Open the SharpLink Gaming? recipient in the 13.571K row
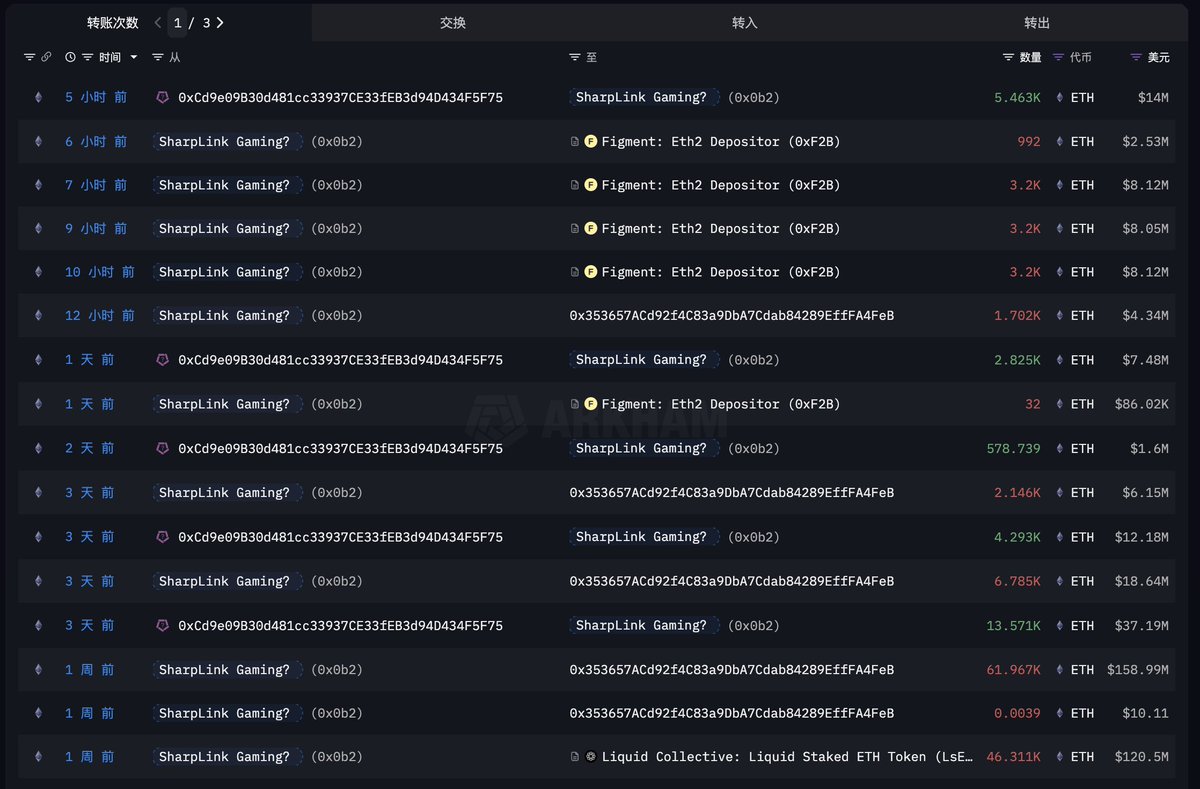 [642, 626]
